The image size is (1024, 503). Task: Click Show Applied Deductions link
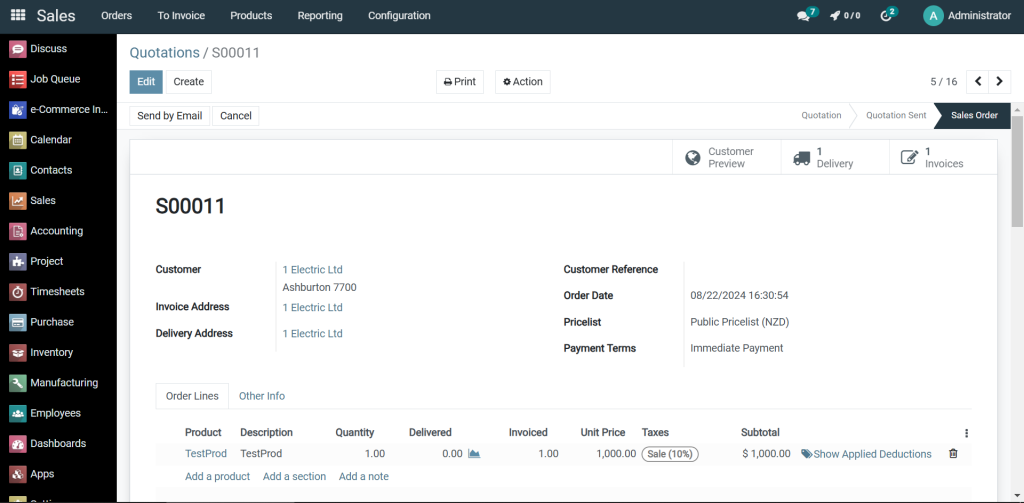click(866, 454)
